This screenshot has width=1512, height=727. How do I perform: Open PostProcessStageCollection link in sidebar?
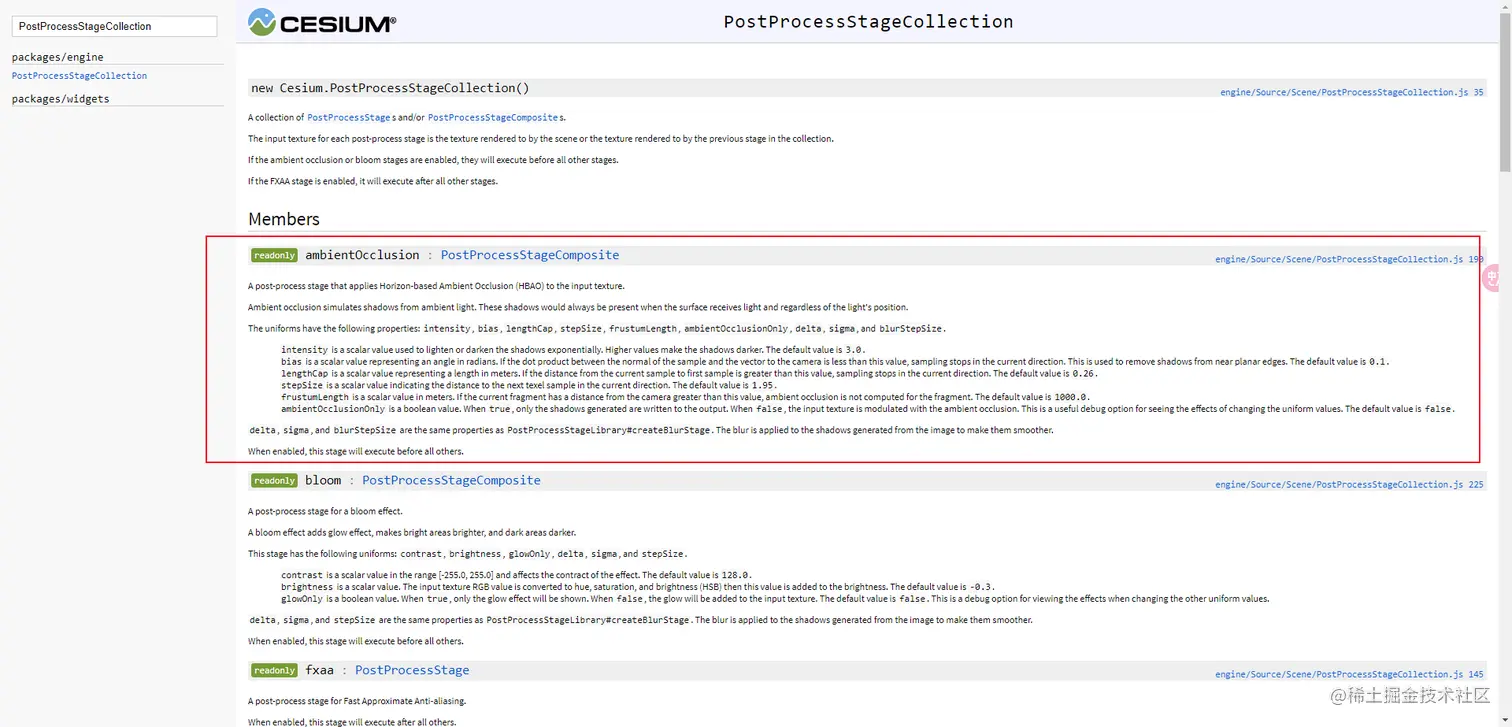click(79, 76)
